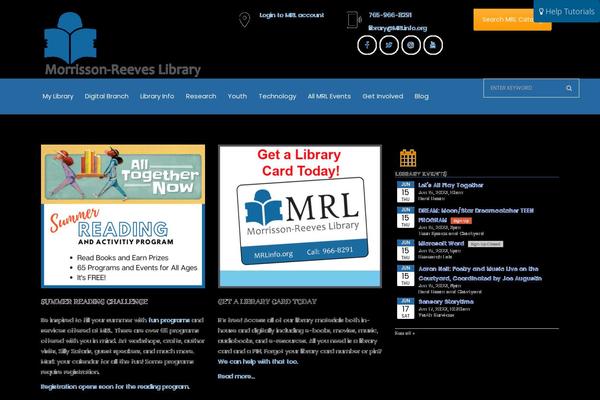Open the Instagram social icon
This screenshot has width=600, height=400.
pyautogui.click(x=411, y=45)
